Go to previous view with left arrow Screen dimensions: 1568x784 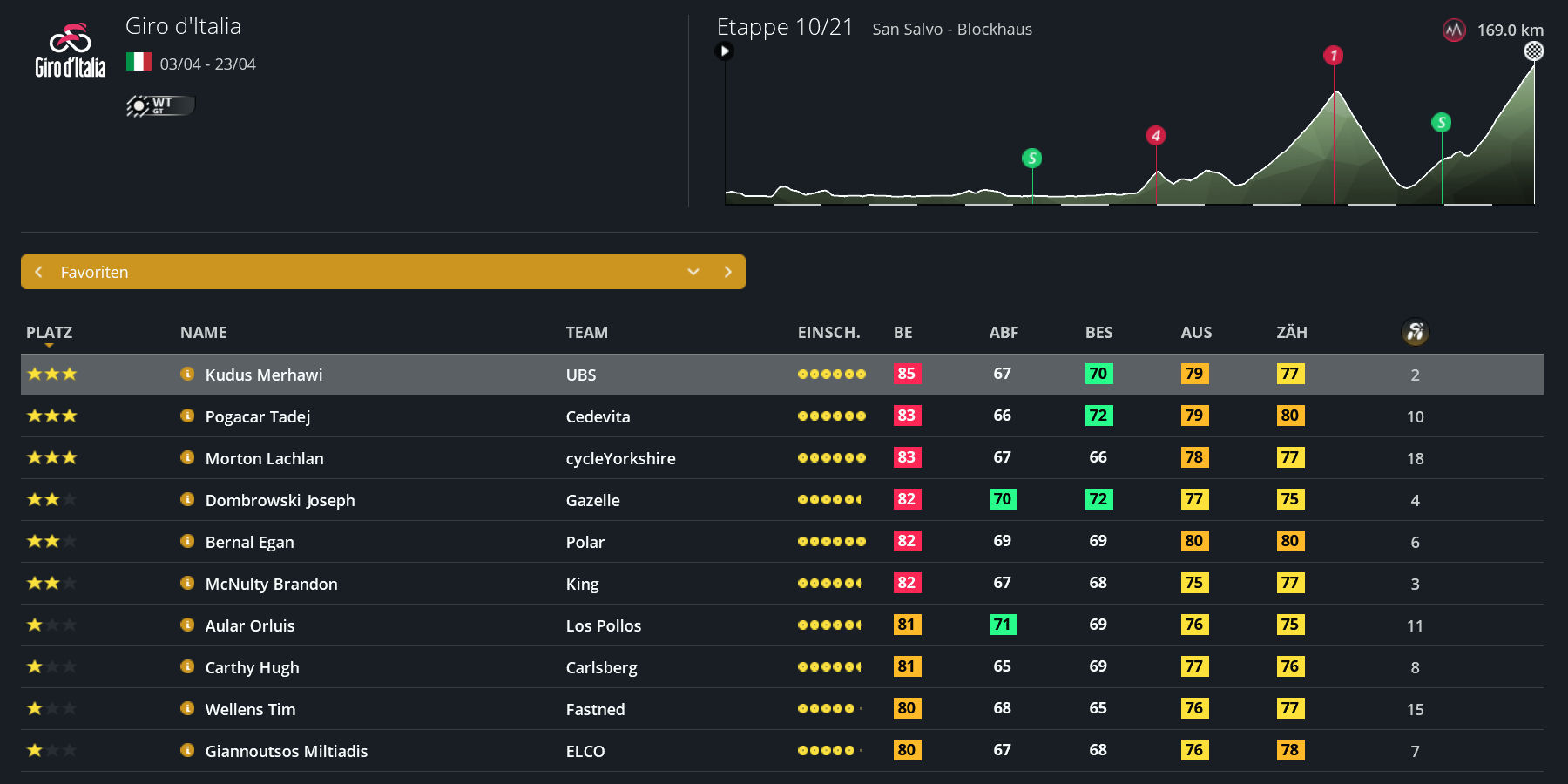38,272
